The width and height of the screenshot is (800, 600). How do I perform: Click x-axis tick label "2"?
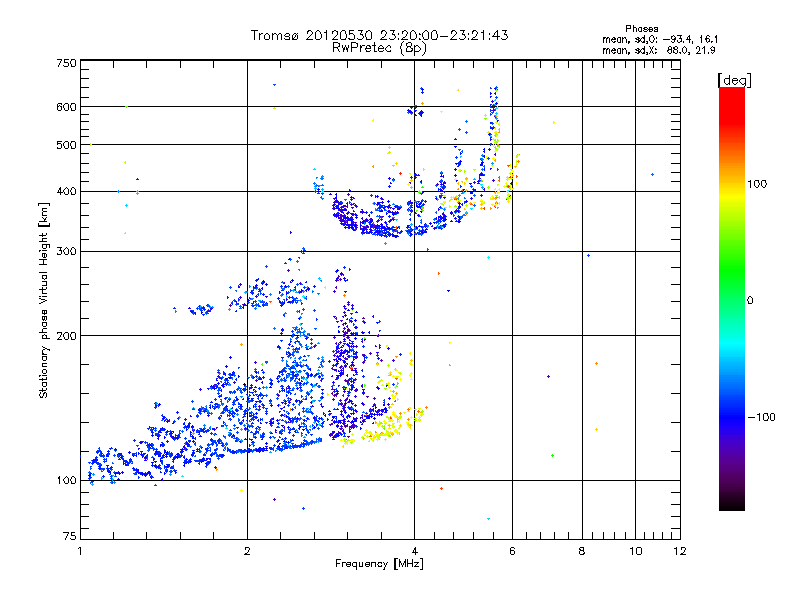point(247,551)
